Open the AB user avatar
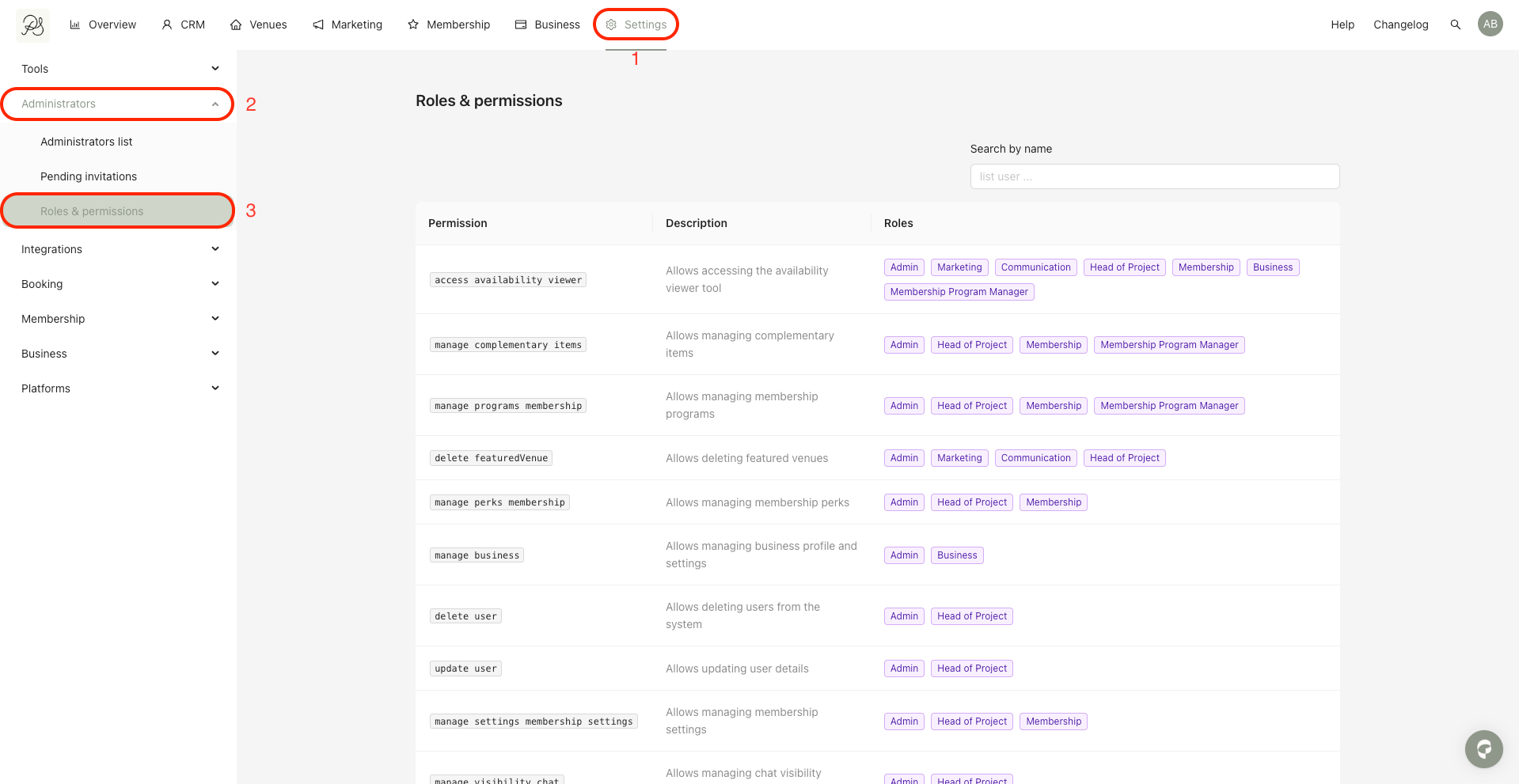The height and width of the screenshot is (784, 1519). [1491, 24]
